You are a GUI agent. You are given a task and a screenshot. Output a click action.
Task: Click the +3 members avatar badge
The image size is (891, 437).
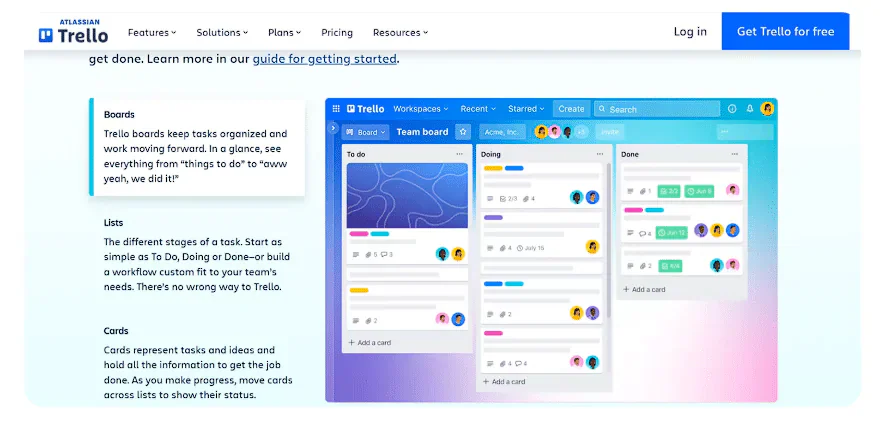tap(581, 132)
